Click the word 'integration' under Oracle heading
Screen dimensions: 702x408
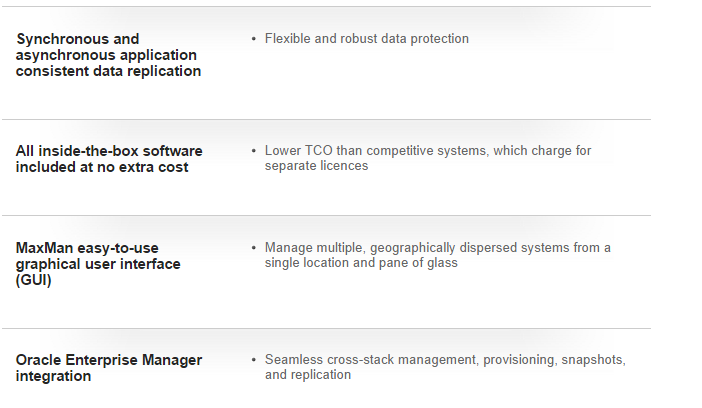tap(53, 376)
